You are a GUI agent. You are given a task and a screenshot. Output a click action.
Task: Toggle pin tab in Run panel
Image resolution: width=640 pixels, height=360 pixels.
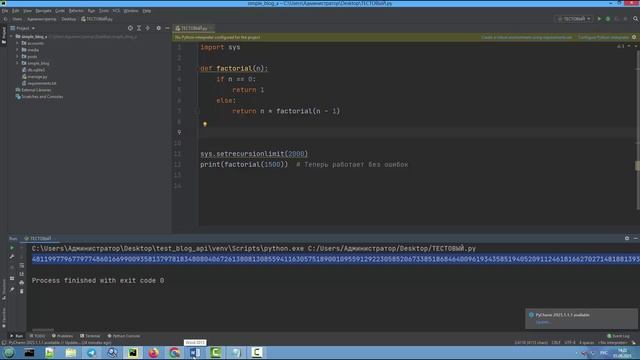pos(12,289)
